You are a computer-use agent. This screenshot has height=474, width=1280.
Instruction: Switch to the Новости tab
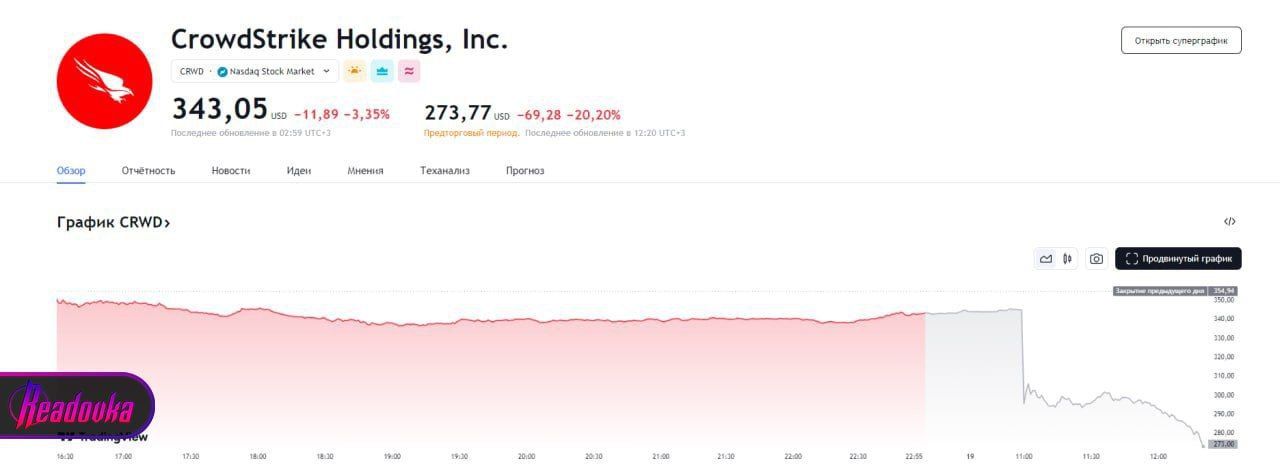231,171
